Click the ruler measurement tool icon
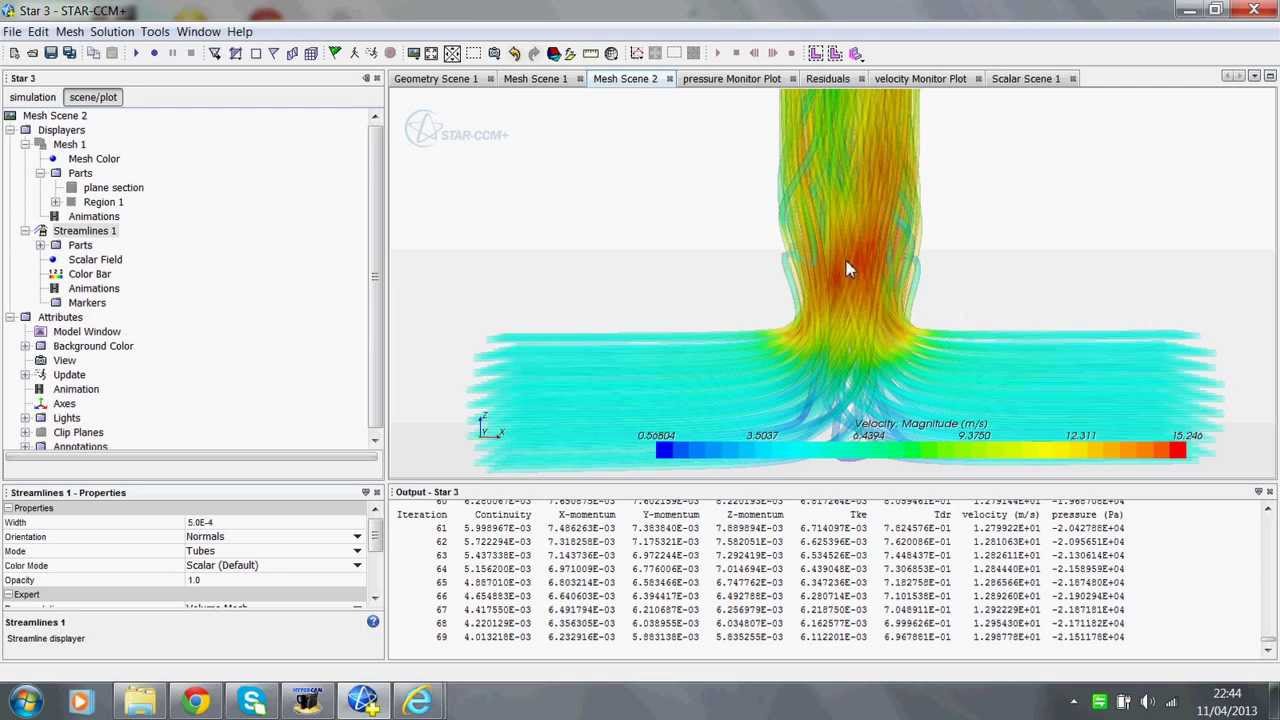Viewport: 1280px width, 720px height. click(590, 53)
